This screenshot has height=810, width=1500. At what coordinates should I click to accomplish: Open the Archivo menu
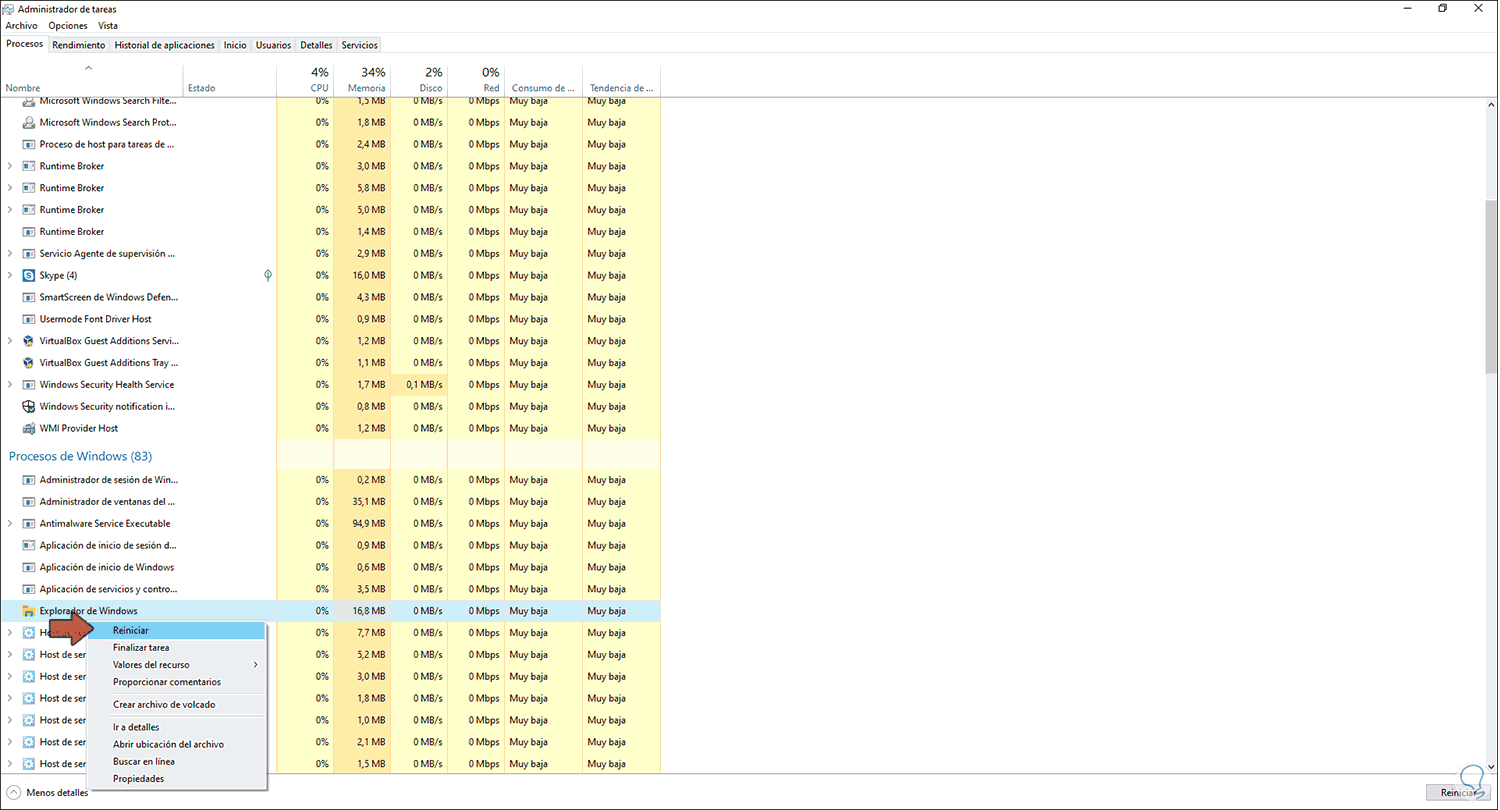pos(21,26)
